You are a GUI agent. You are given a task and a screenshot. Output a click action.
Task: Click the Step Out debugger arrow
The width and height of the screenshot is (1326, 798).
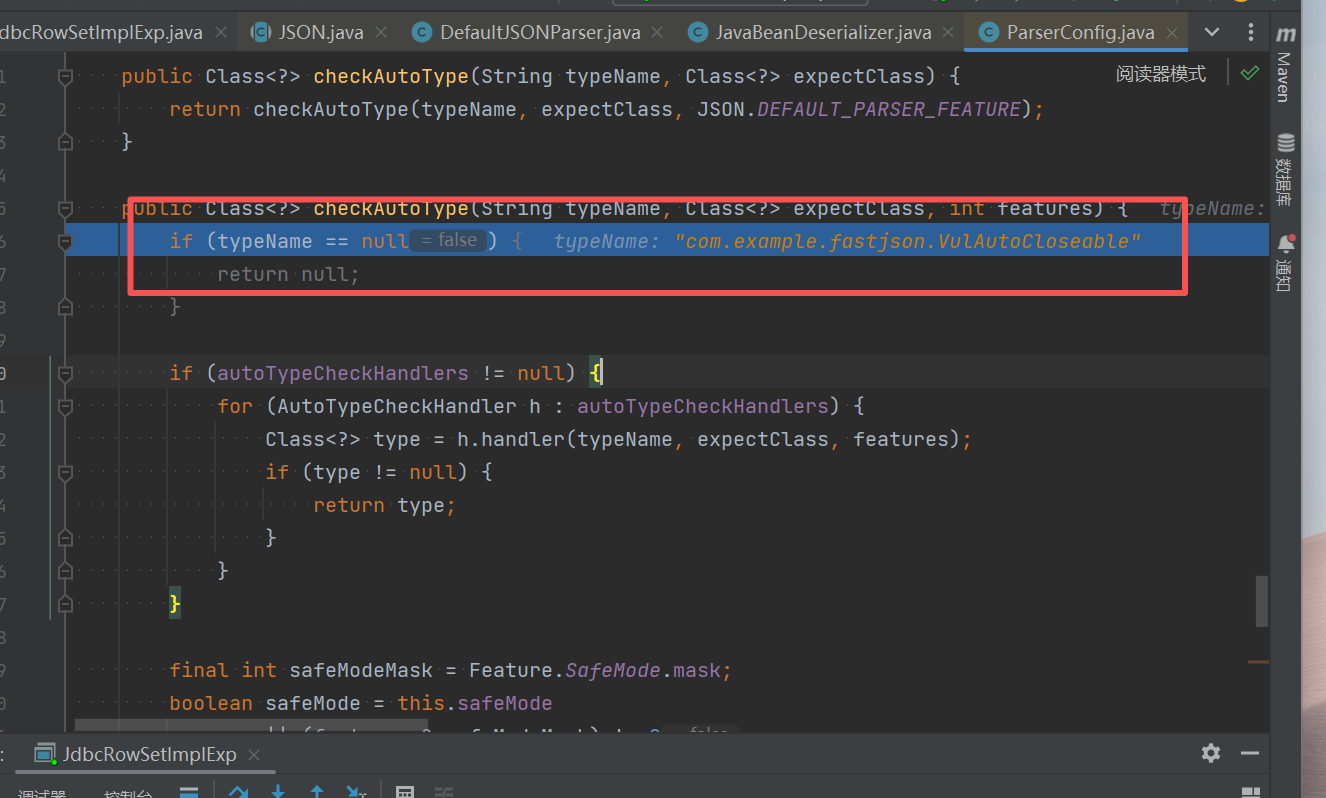(x=317, y=792)
